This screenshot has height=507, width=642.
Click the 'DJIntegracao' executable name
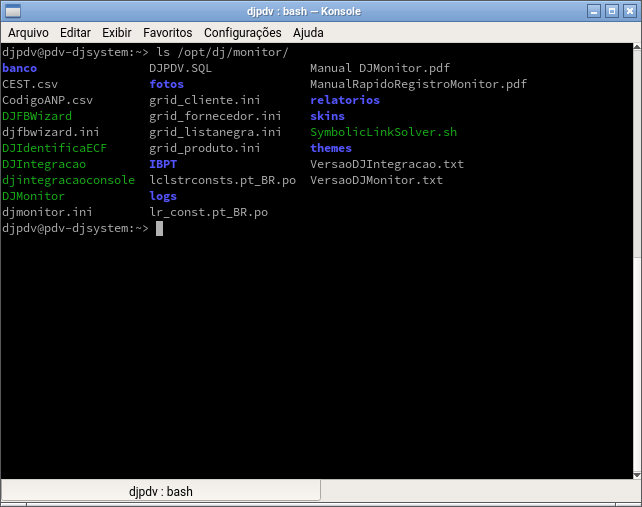[44, 164]
